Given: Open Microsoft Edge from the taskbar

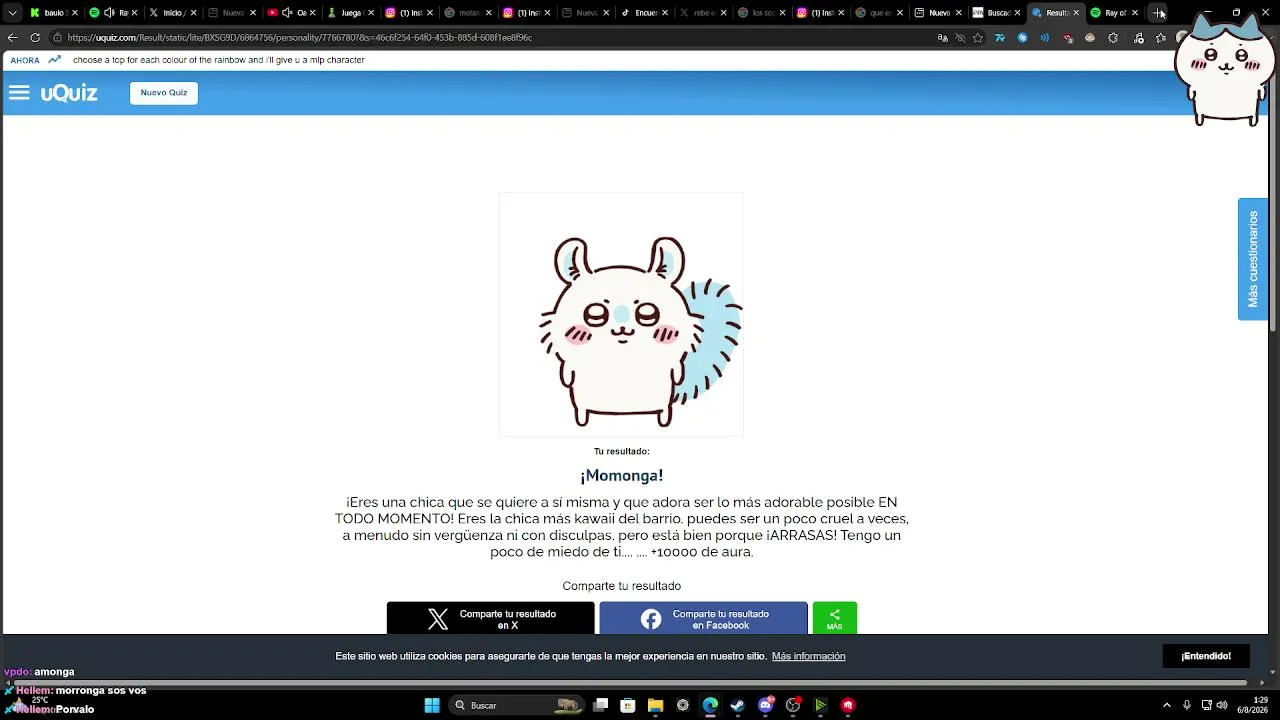Looking at the screenshot, I should pyautogui.click(x=710, y=705).
